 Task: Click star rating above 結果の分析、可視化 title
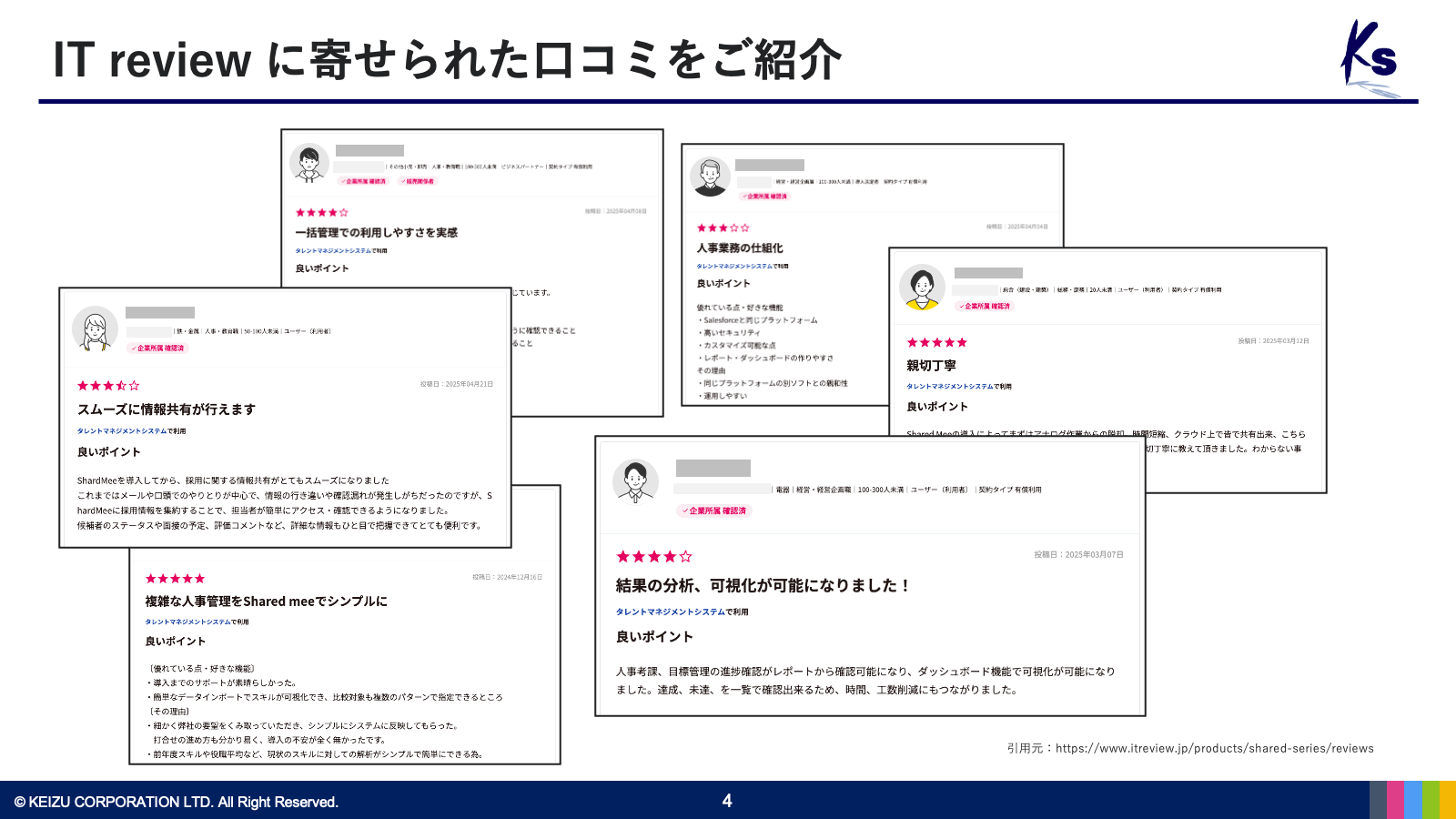[x=653, y=556]
